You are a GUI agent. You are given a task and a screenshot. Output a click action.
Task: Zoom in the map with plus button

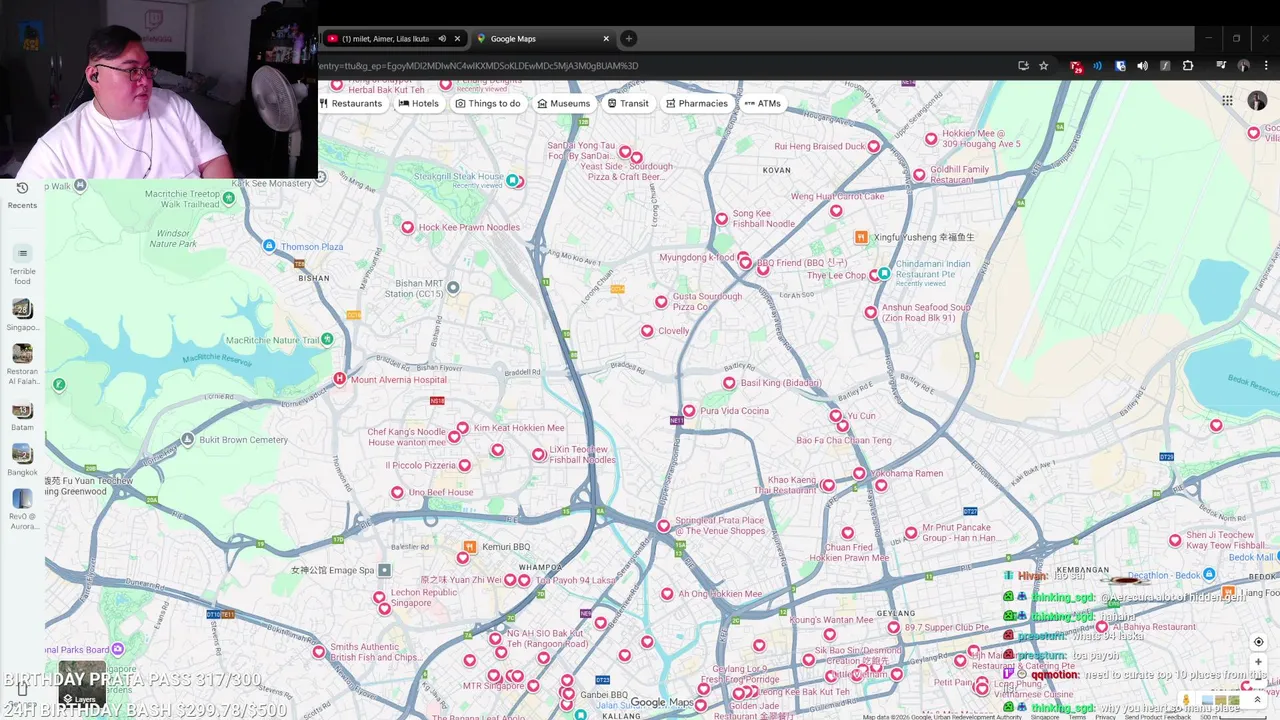1258,662
